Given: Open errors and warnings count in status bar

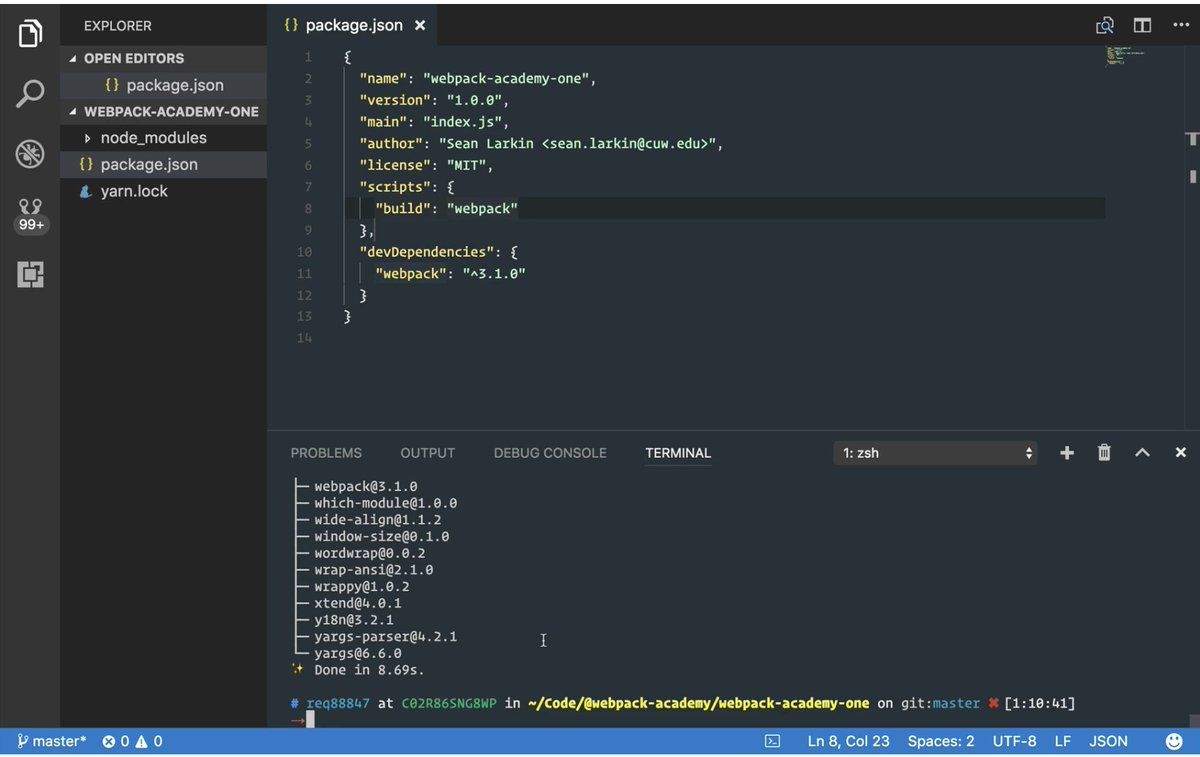Looking at the screenshot, I should click(x=132, y=741).
